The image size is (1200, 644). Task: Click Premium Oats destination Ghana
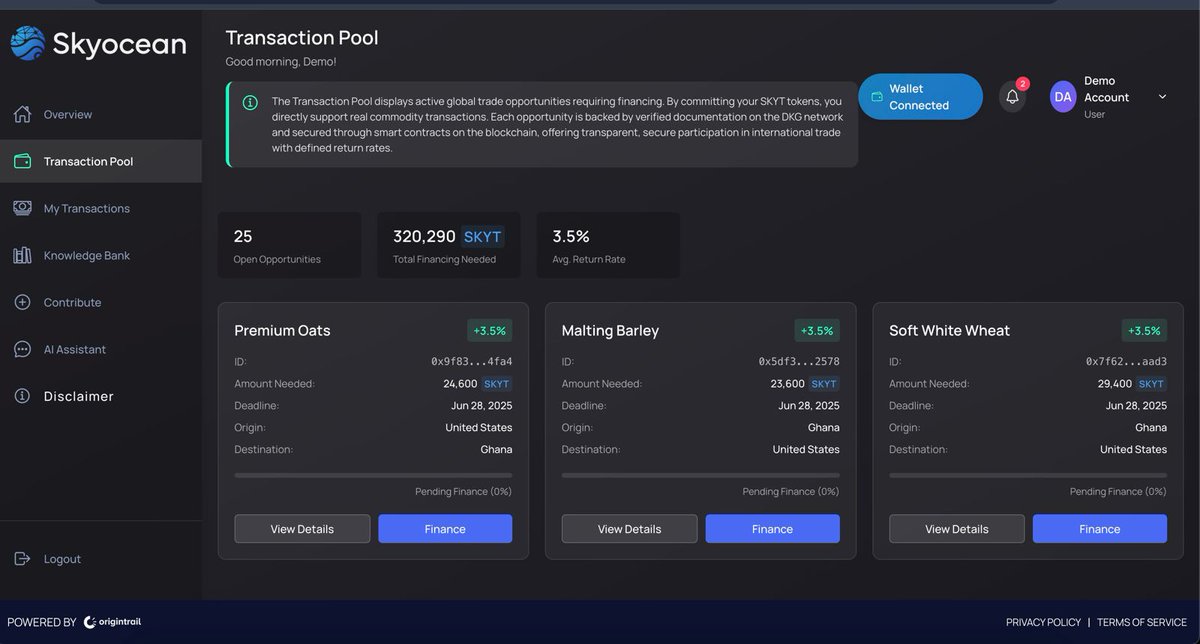[x=496, y=449]
